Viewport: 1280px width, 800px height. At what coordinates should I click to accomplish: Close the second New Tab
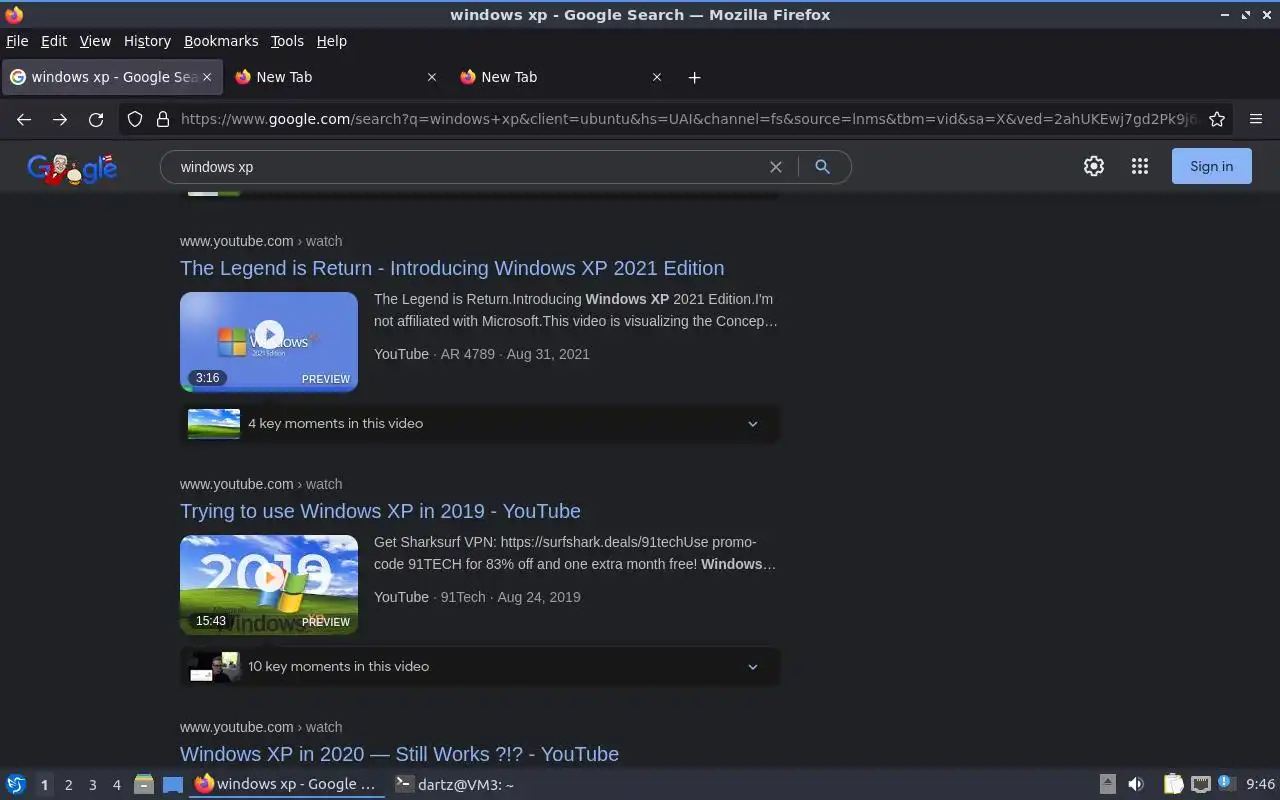point(432,77)
